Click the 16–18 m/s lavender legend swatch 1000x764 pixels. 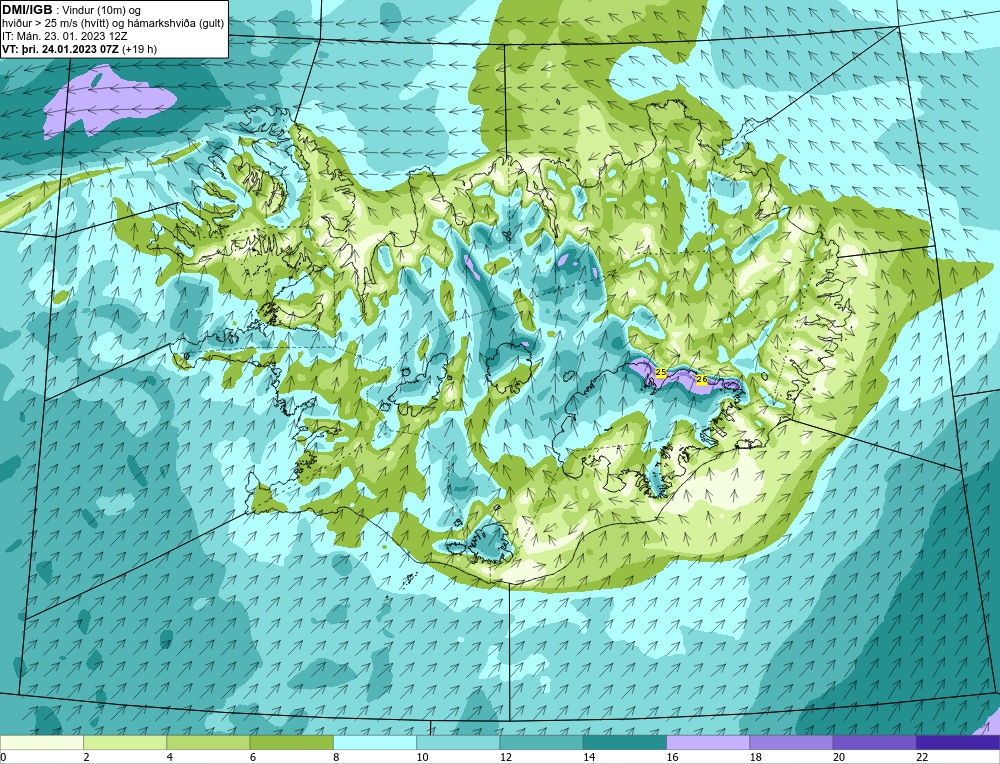(x=708, y=743)
